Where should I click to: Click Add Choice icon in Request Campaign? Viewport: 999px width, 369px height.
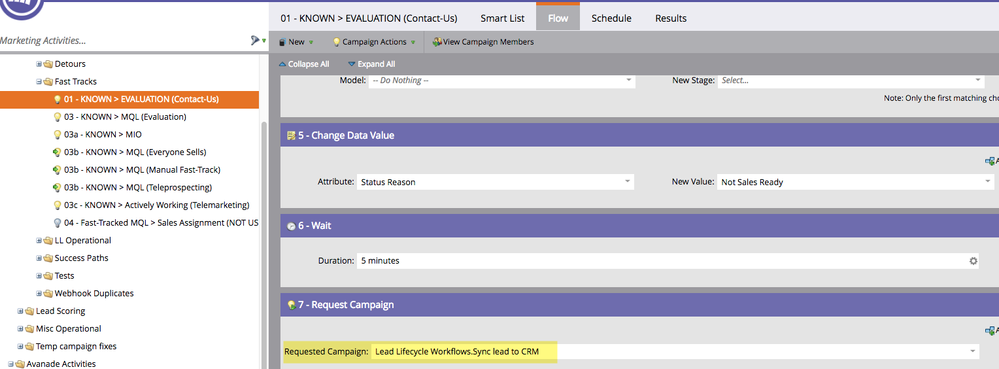(991, 330)
